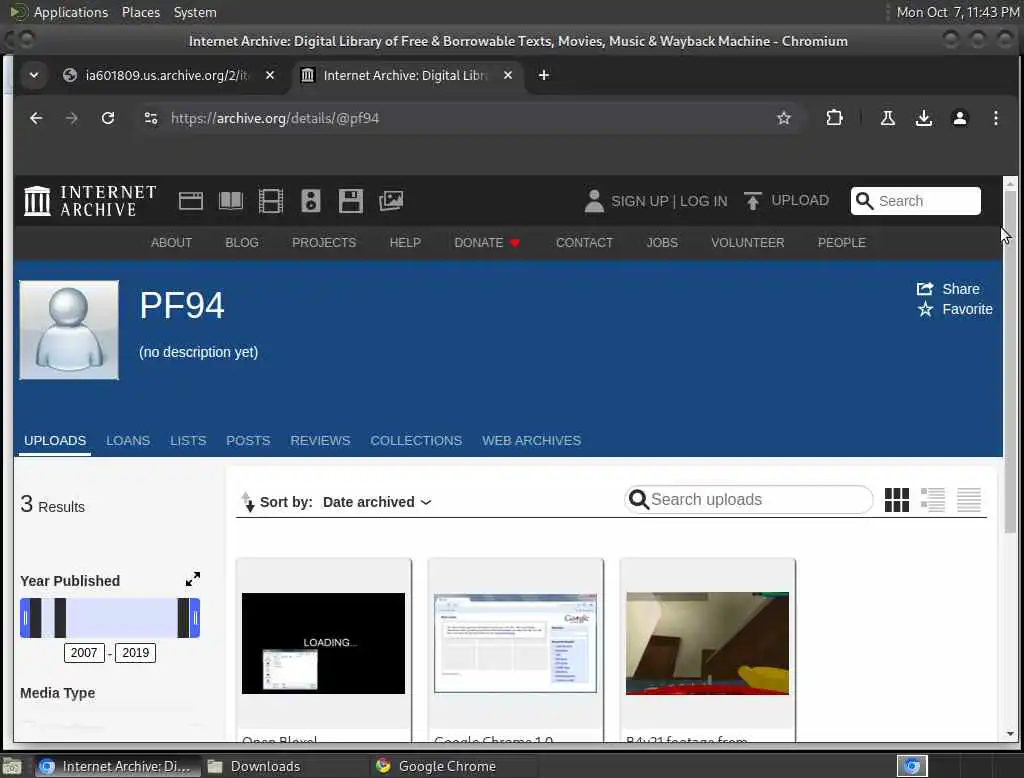Select the WEB ARCHIVES profile tab
The width and height of the screenshot is (1024, 778).
pyautogui.click(x=531, y=440)
